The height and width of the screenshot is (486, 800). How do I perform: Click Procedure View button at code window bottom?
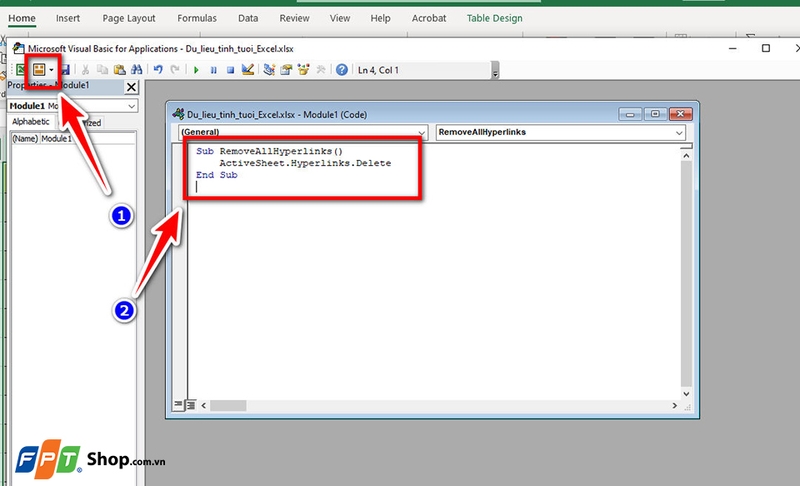(178, 404)
